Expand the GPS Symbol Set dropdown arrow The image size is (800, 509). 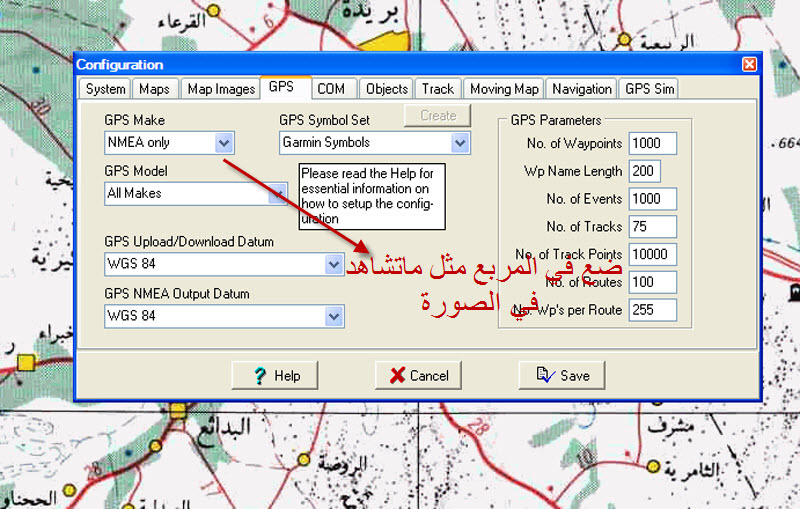coord(460,143)
